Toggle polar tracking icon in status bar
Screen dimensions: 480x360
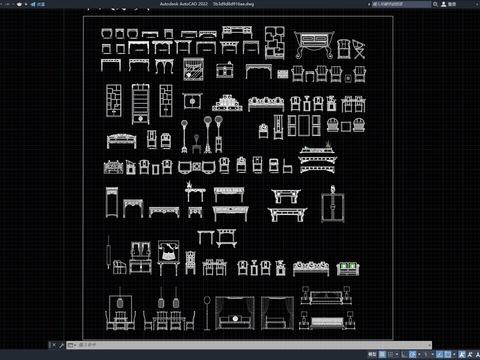pyautogui.click(x=412, y=354)
